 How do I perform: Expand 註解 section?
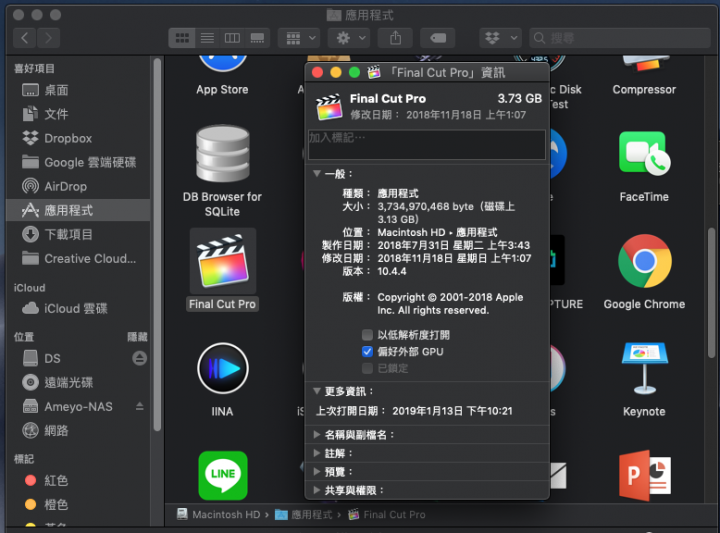click(316, 453)
